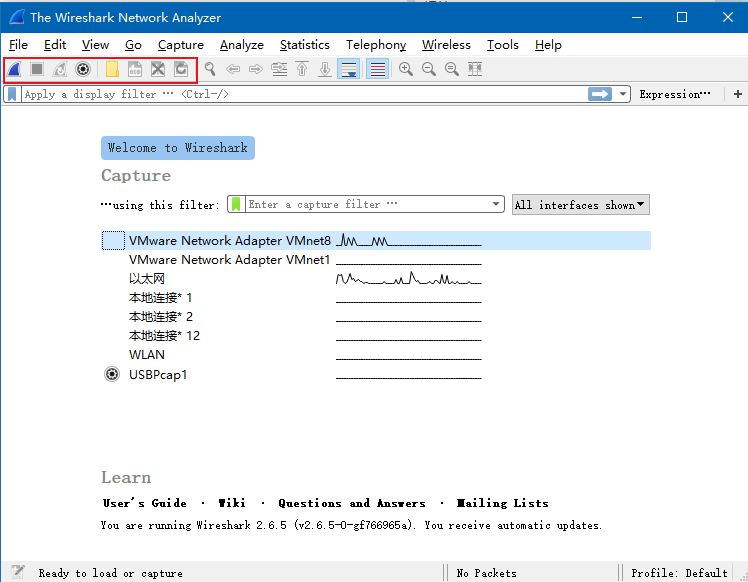Open the Edit menu

(x=55, y=45)
